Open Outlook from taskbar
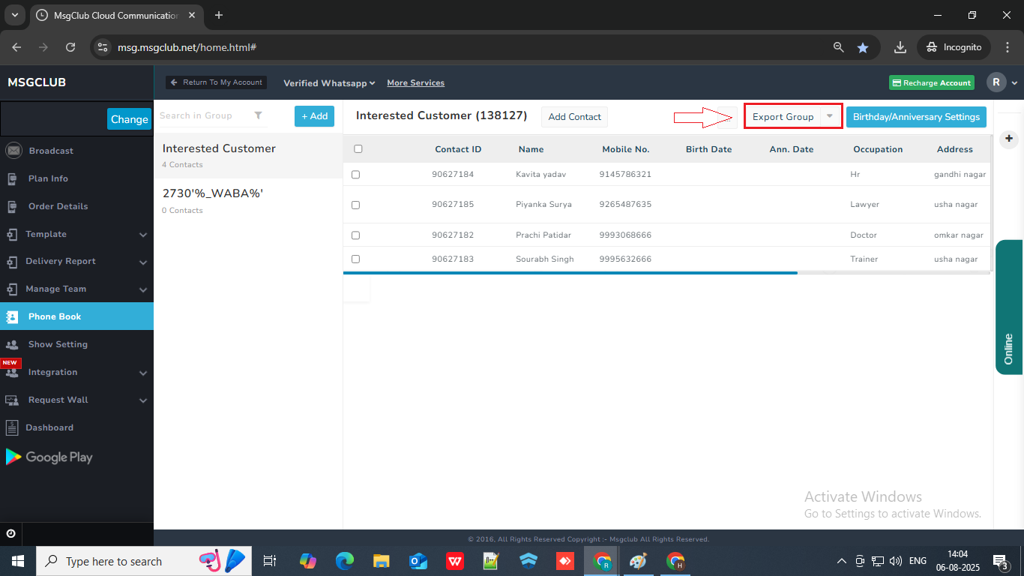Screen dimensions: 1024x576 418,561
